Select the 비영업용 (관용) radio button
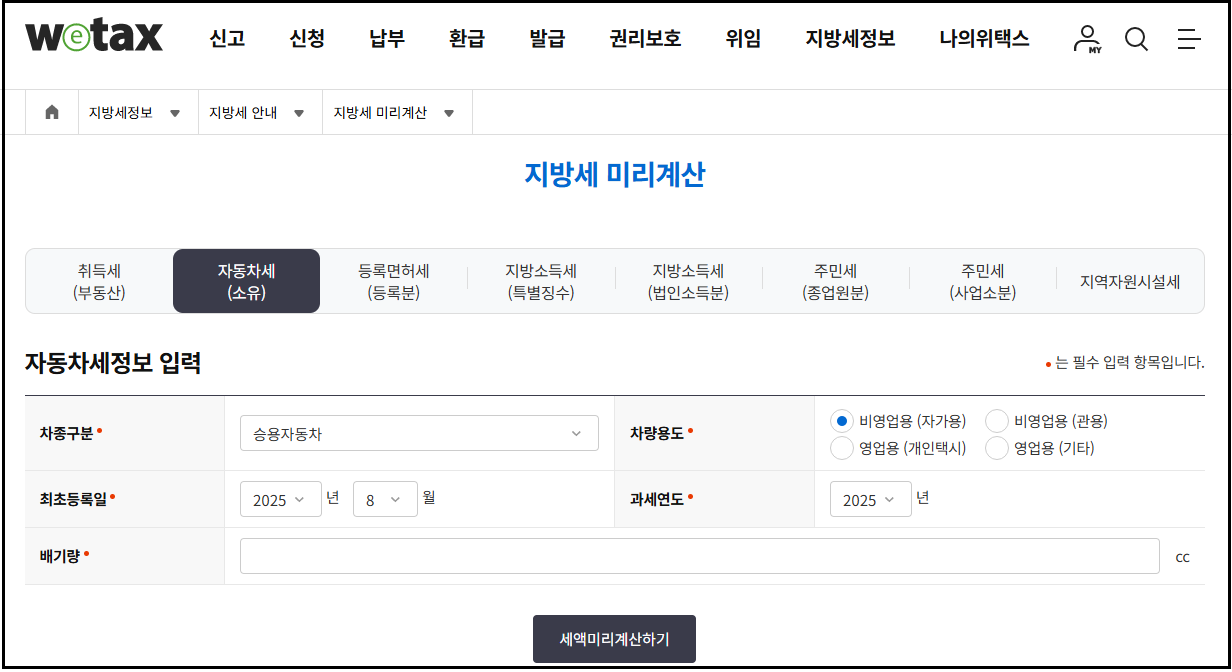1232x672 pixels. [x=996, y=421]
